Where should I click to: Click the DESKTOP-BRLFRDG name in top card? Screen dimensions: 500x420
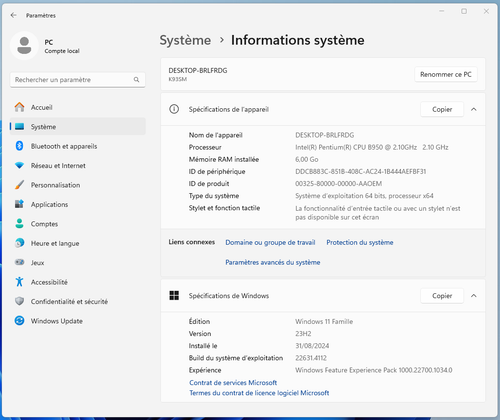198,70
